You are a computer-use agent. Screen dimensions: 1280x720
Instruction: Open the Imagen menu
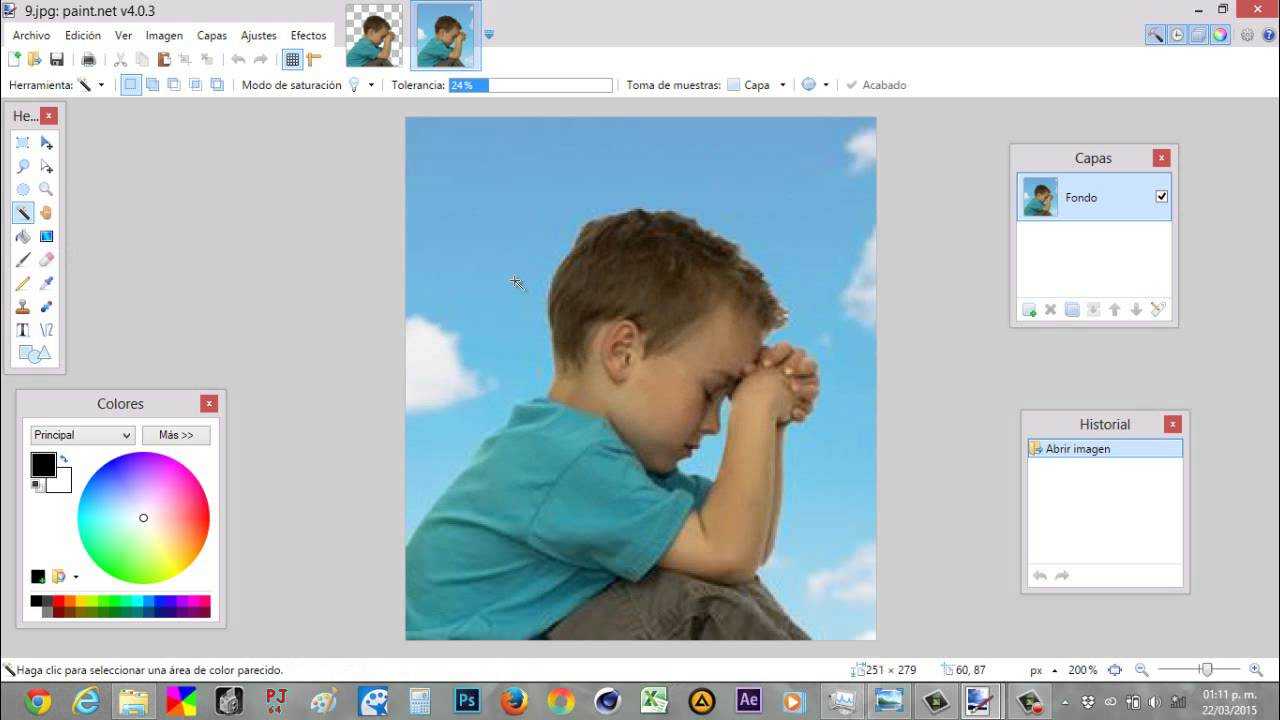click(x=164, y=35)
